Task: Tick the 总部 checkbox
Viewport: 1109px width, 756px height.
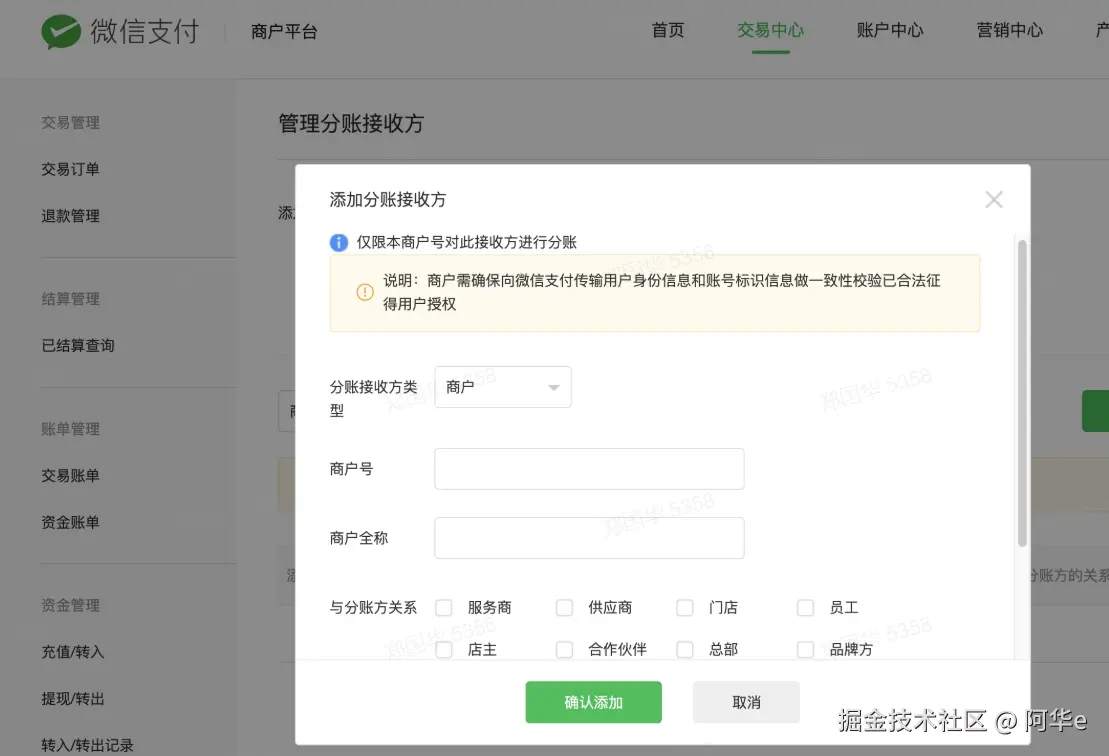Action: (685, 649)
